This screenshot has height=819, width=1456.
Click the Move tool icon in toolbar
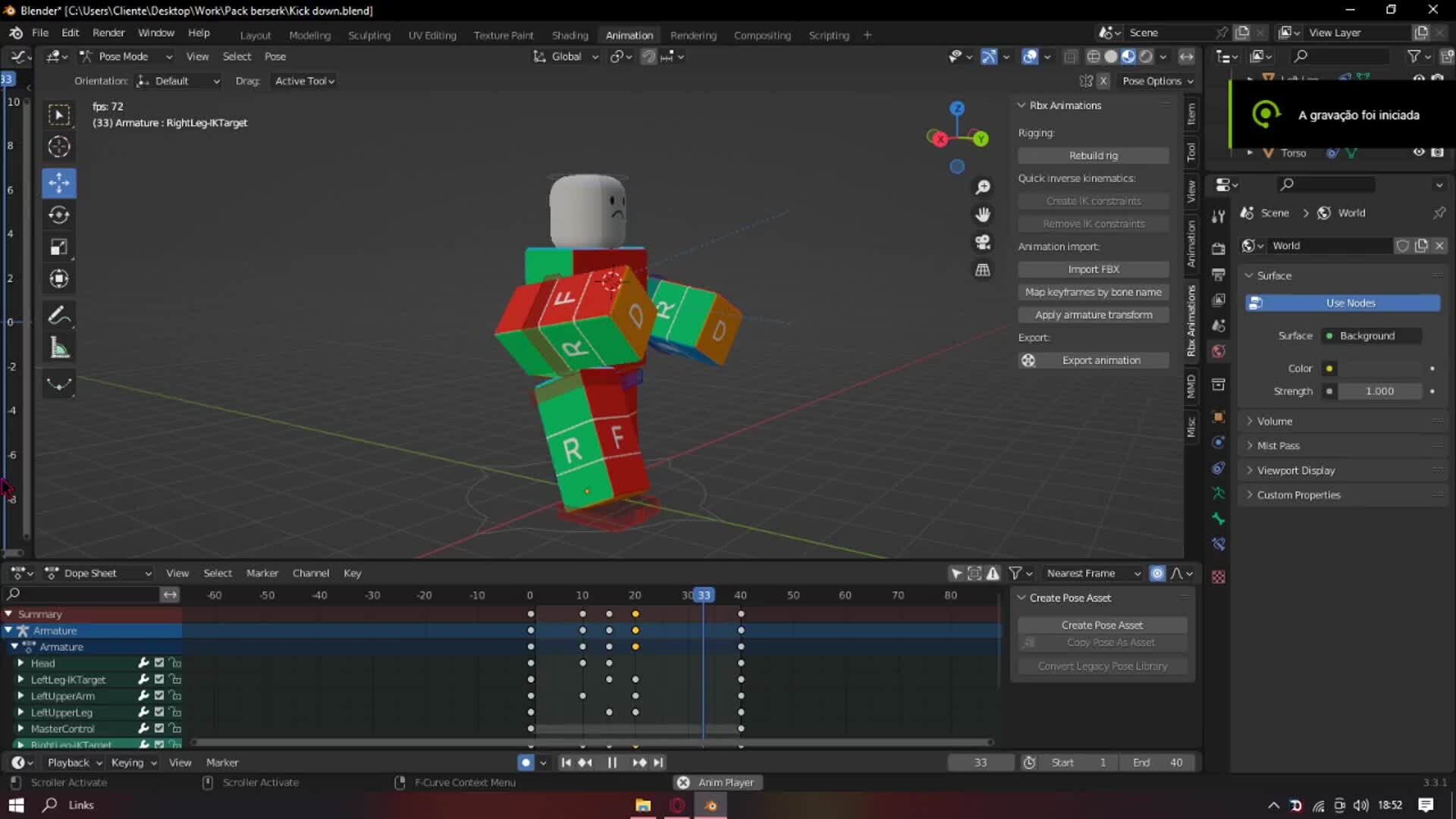57,181
